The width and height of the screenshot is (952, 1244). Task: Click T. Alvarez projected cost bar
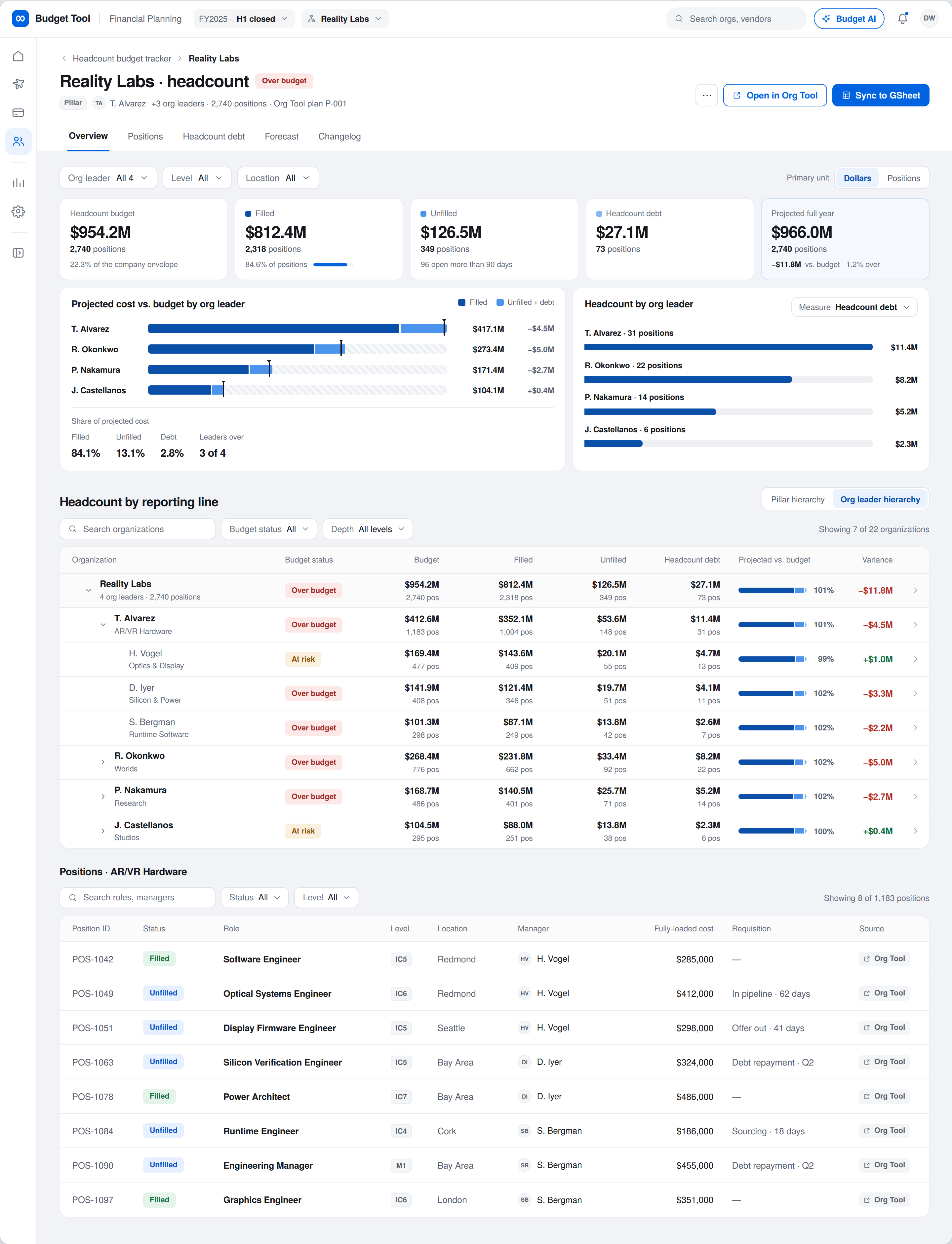pyautogui.click(x=297, y=329)
